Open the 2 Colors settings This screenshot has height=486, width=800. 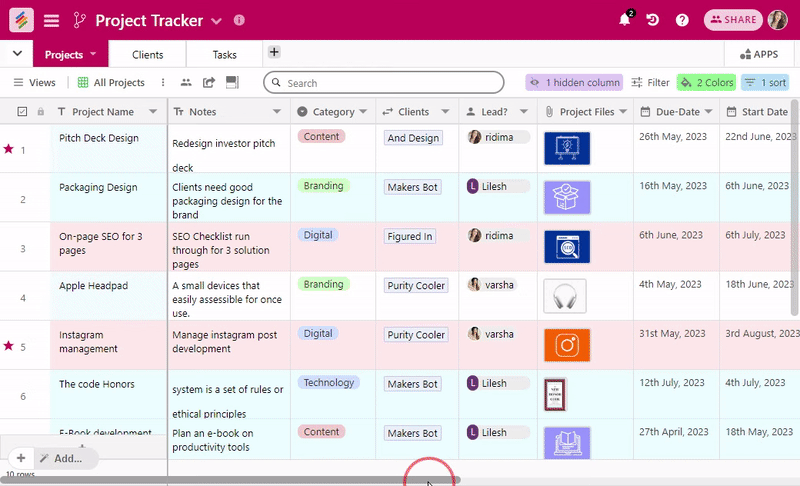[707, 83]
